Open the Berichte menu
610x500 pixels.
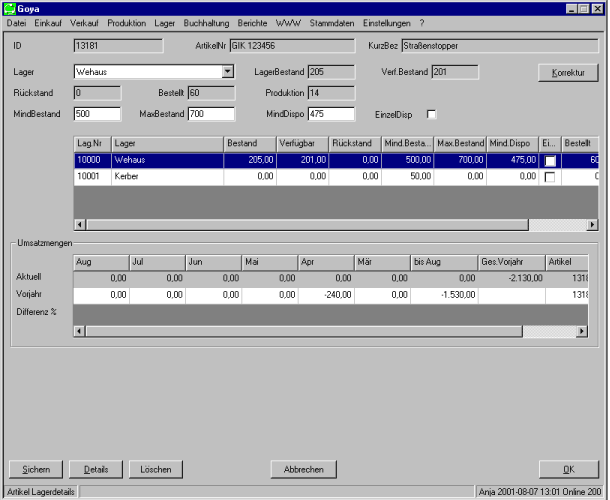click(x=252, y=23)
